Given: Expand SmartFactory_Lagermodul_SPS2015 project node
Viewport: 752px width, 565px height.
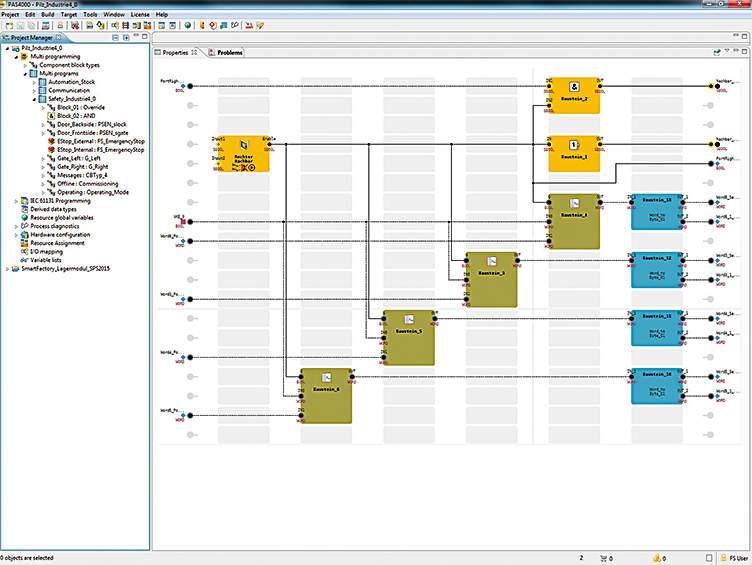Looking at the screenshot, I should click(x=9, y=268).
